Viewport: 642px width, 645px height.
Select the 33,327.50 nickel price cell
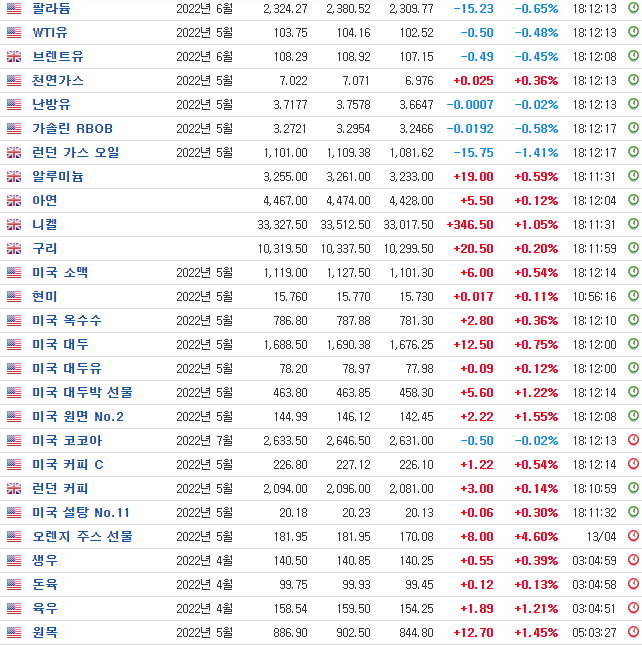pyautogui.click(x=282, y=225)
